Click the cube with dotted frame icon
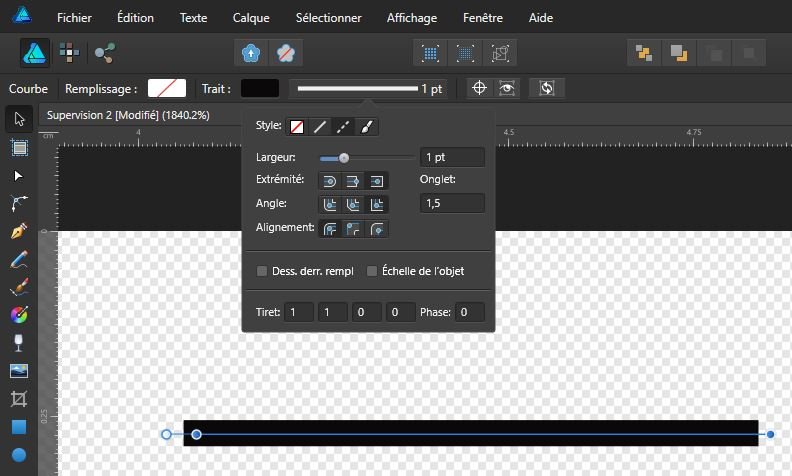792x476 pixels. tap(500, 53)
